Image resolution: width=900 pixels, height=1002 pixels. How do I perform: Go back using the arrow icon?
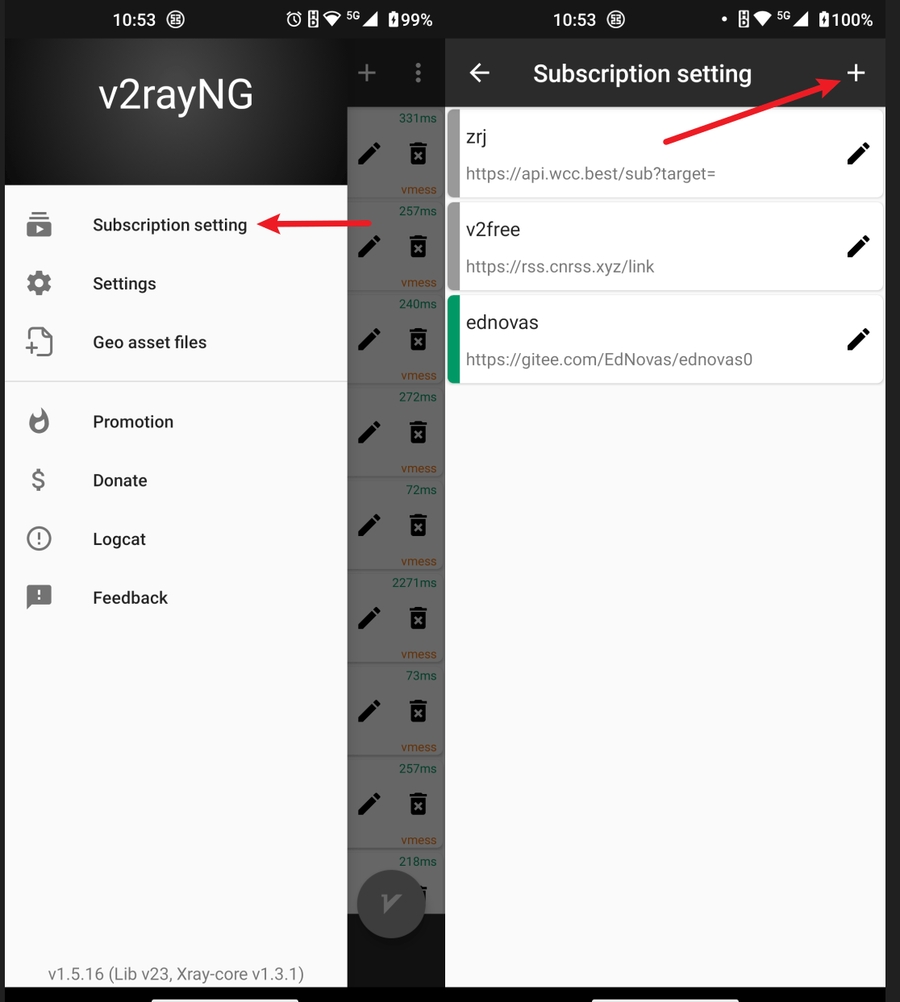pos(479,73)
